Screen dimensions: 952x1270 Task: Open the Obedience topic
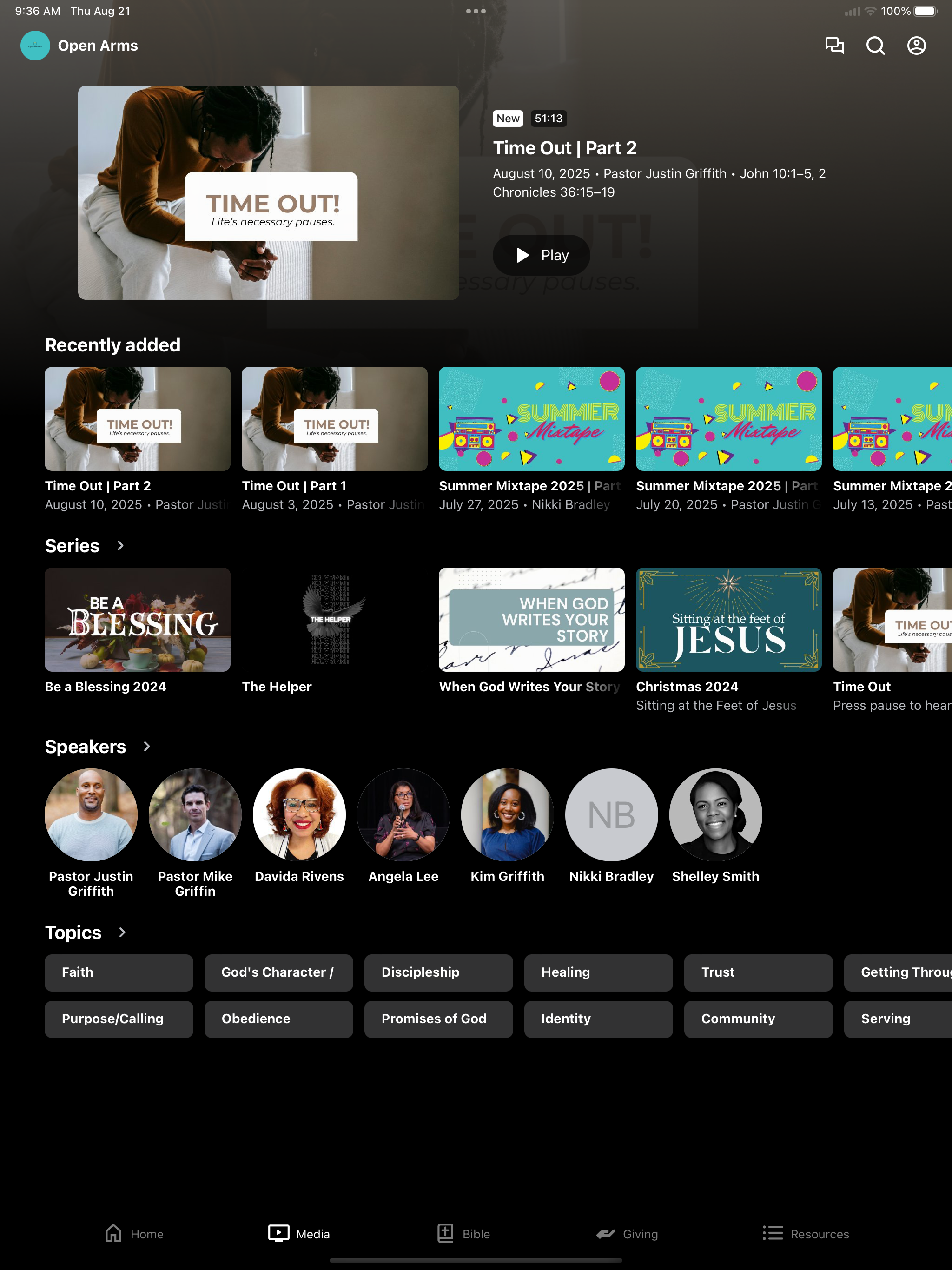pos(278,1019)
